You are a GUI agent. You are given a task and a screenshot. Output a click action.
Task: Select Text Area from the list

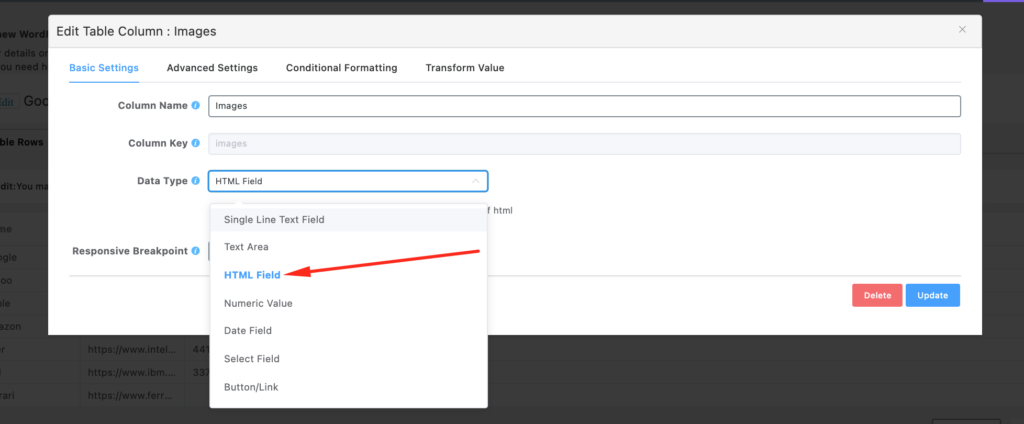pyautogui.click(x=246, y=247)
